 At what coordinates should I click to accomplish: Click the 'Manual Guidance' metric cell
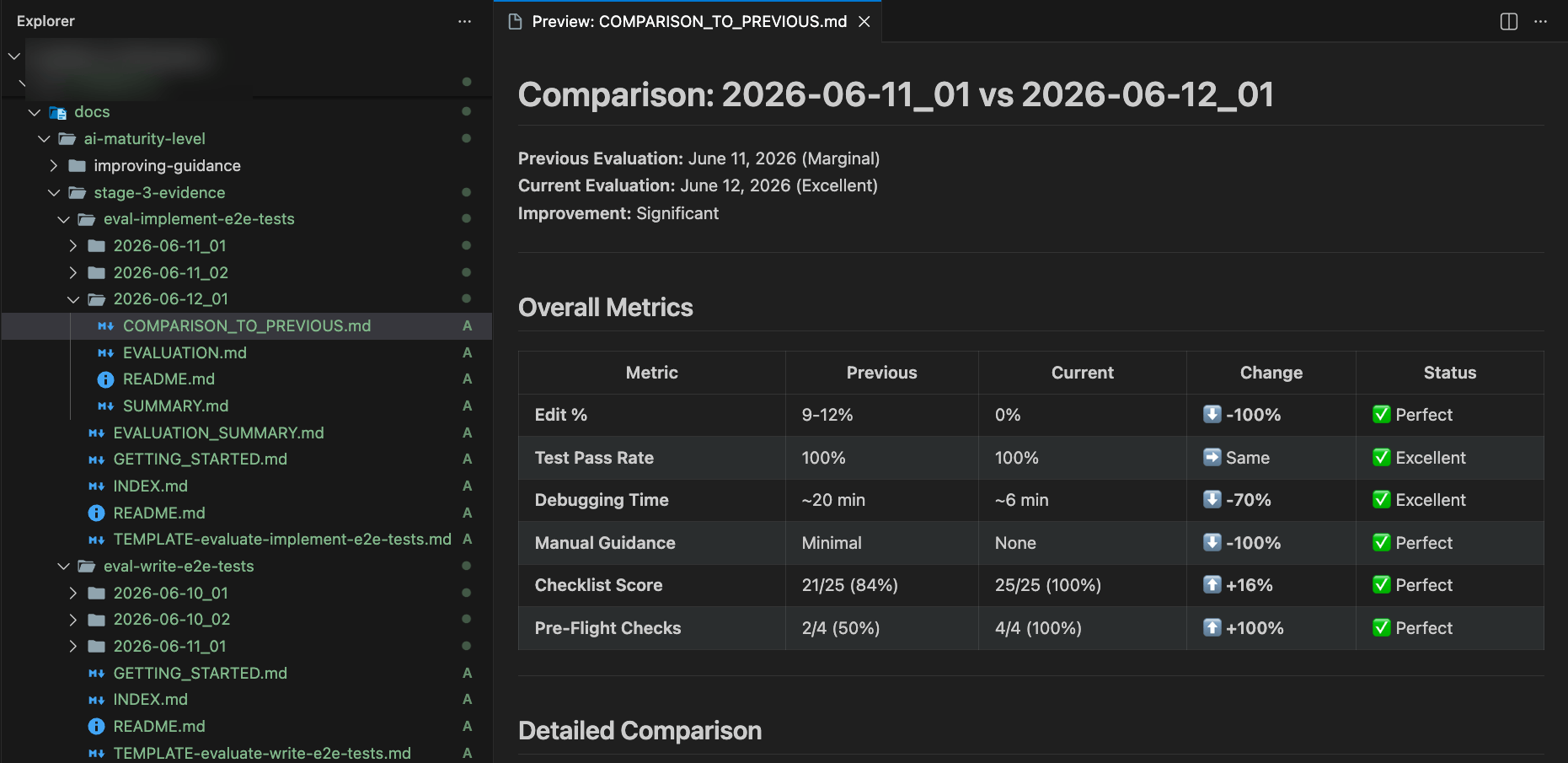click(x=651, y=543)
